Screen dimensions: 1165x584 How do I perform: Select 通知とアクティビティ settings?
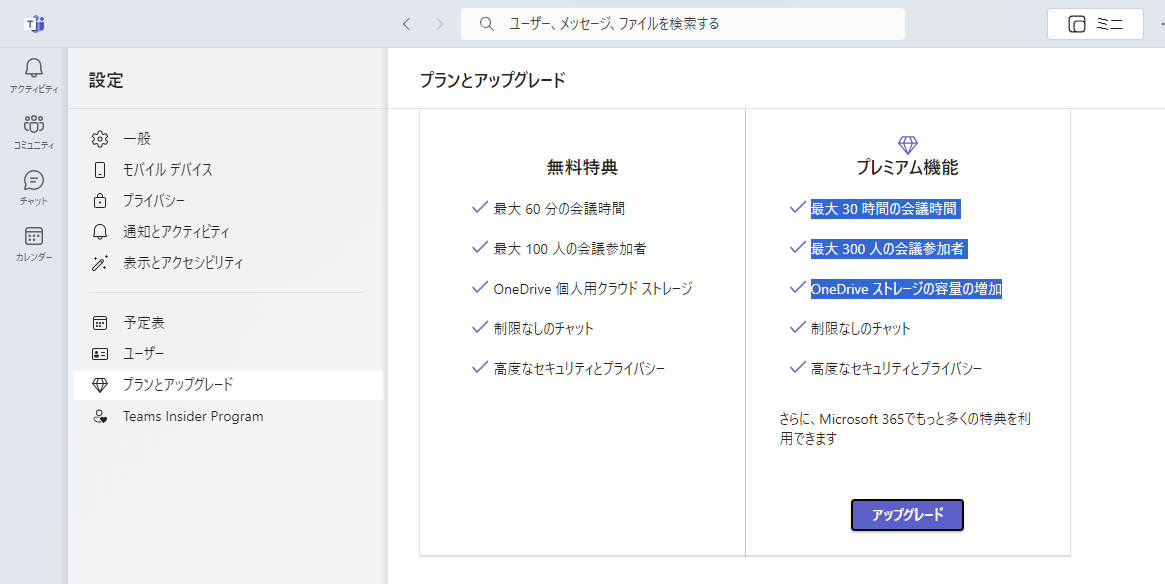point(228,232)
